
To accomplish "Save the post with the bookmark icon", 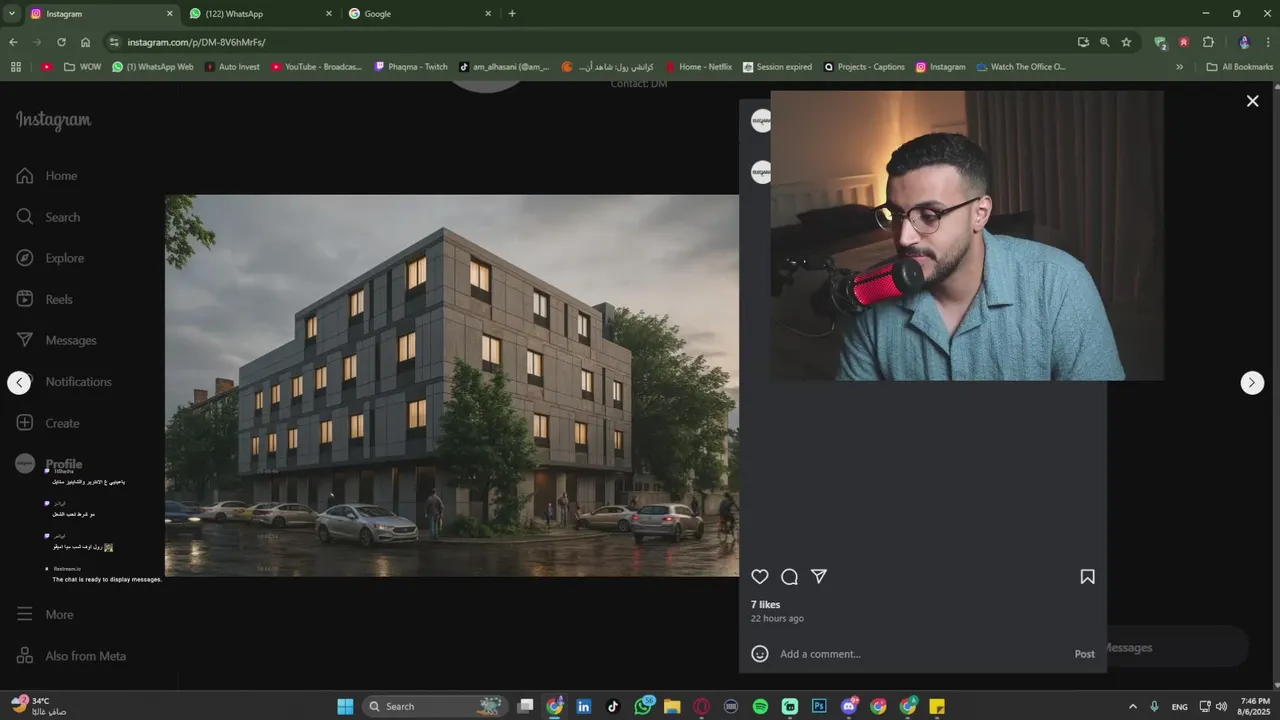I will (1087, 577).
